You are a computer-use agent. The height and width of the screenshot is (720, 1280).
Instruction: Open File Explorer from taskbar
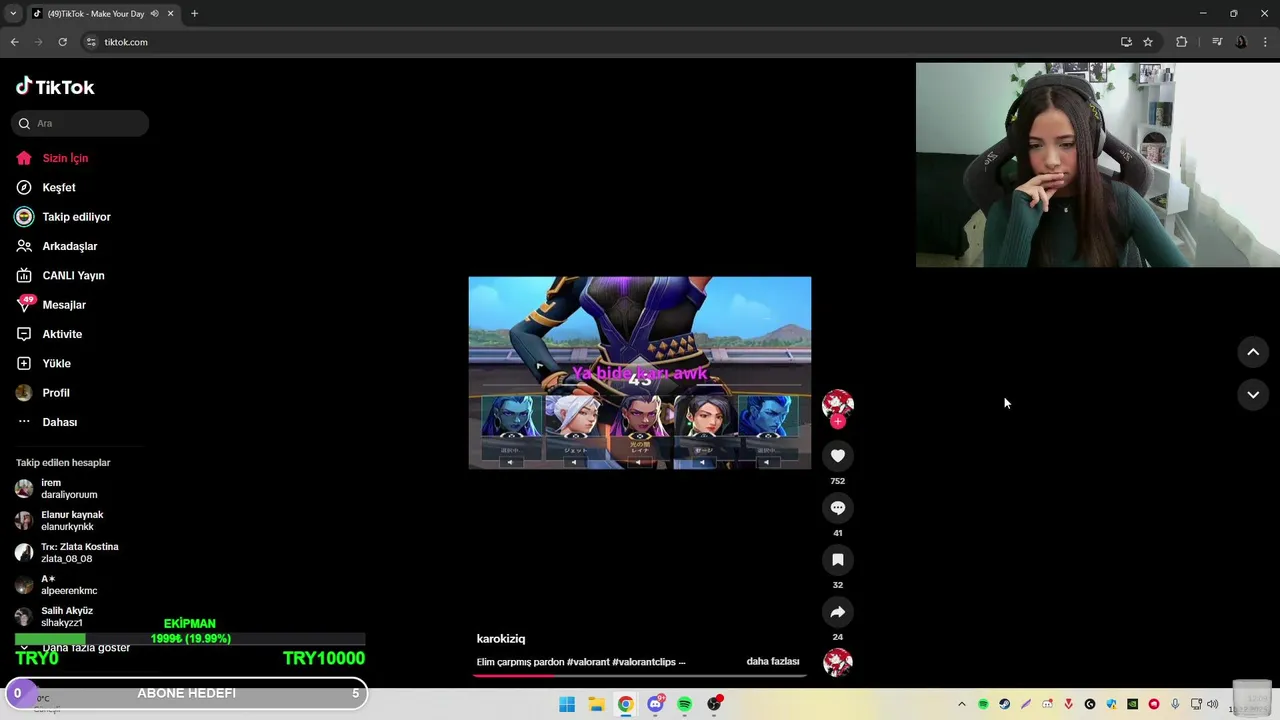596,704
